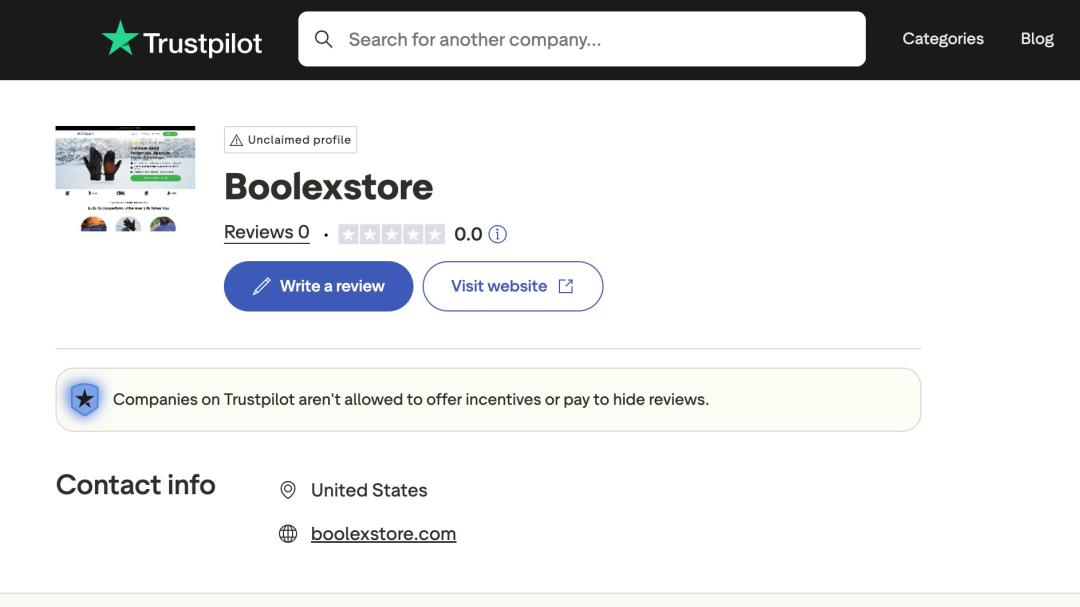Click the Boolexstore company name heading
This screenshot has height=607, width=1080.
point(328,187)
